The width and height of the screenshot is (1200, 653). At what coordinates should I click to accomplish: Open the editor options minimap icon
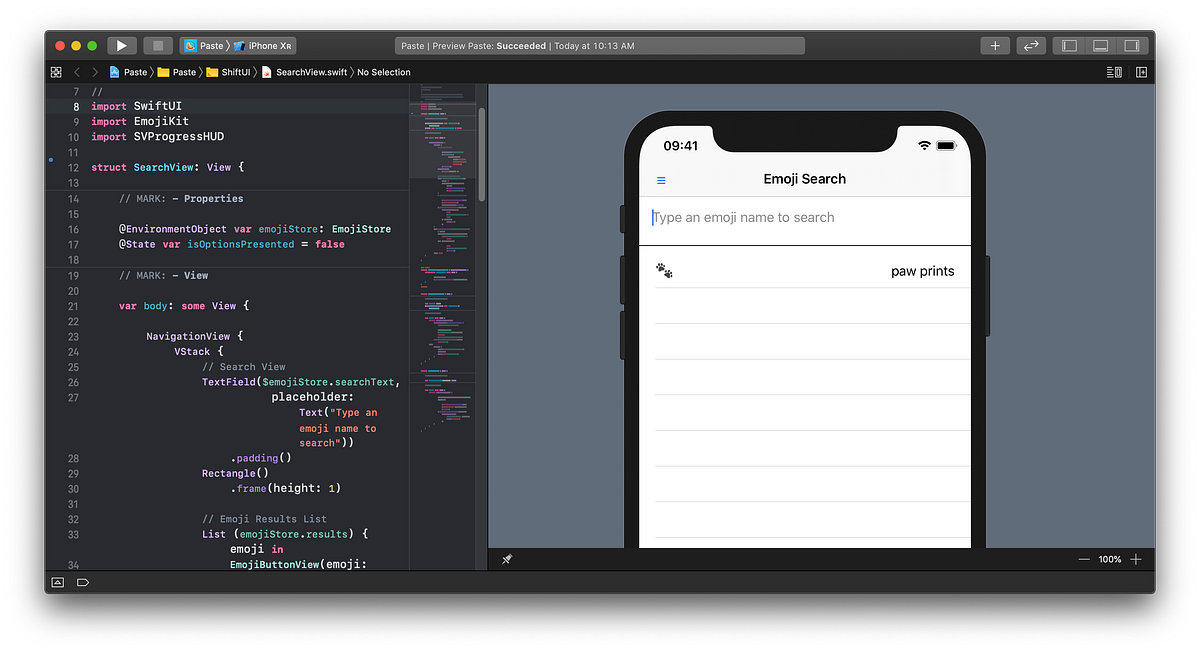point(1113,72)
